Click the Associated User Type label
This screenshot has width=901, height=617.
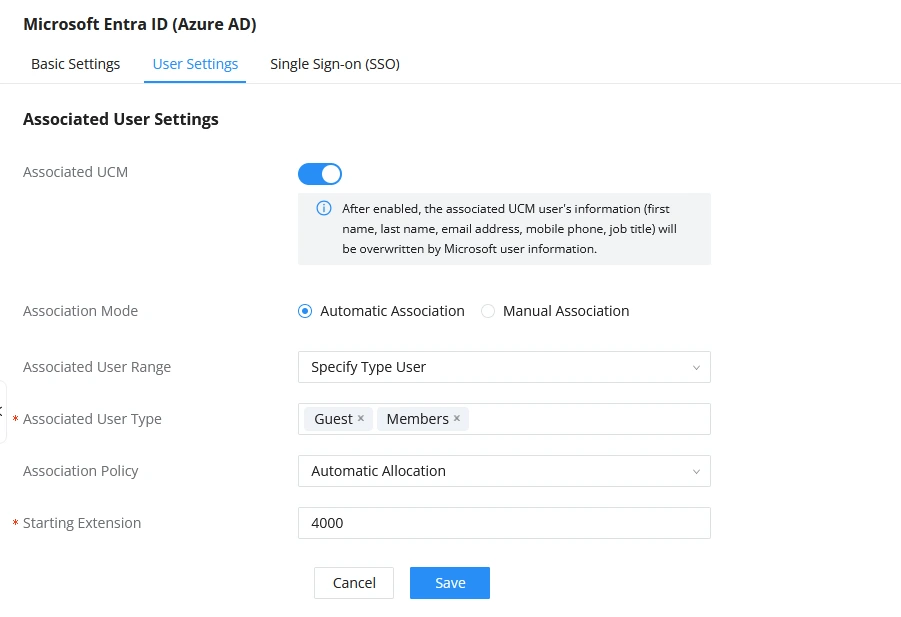tap(92, 419)
